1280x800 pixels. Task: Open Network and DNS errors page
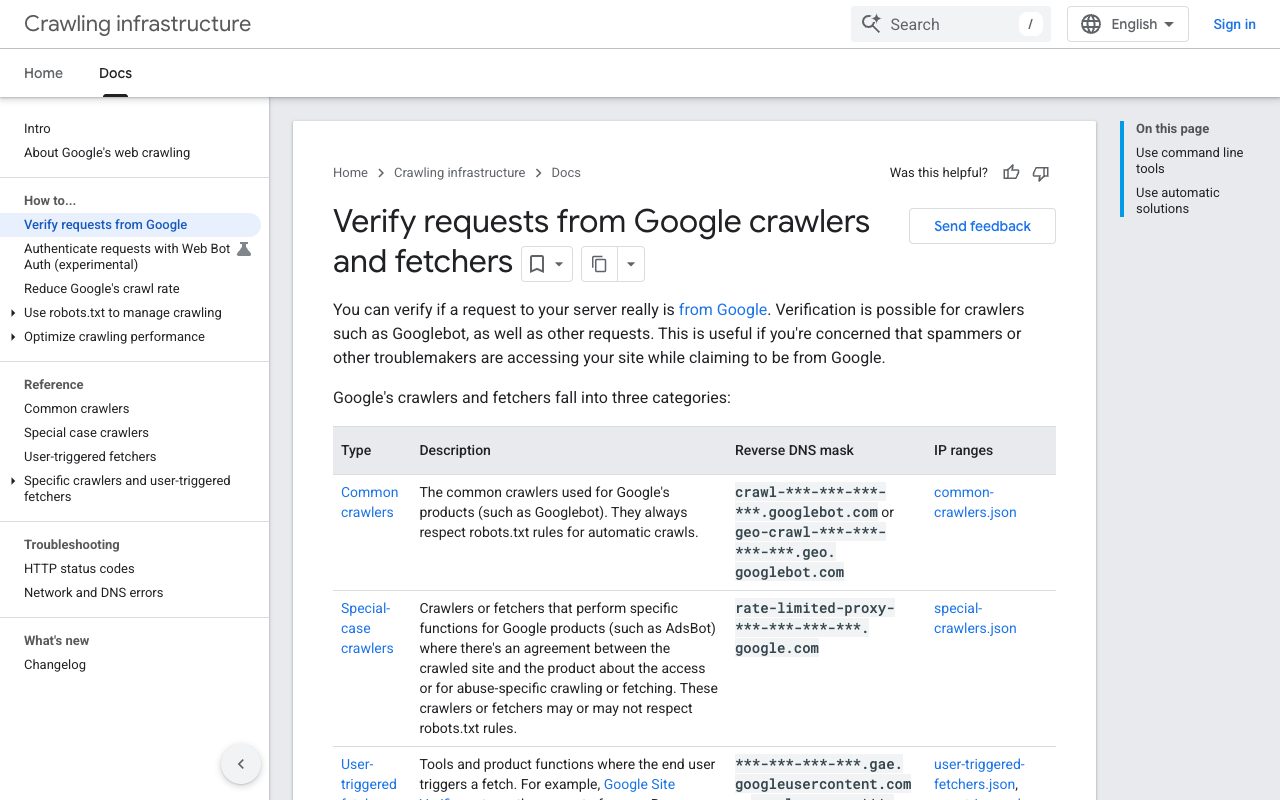(x=93, y=593)
